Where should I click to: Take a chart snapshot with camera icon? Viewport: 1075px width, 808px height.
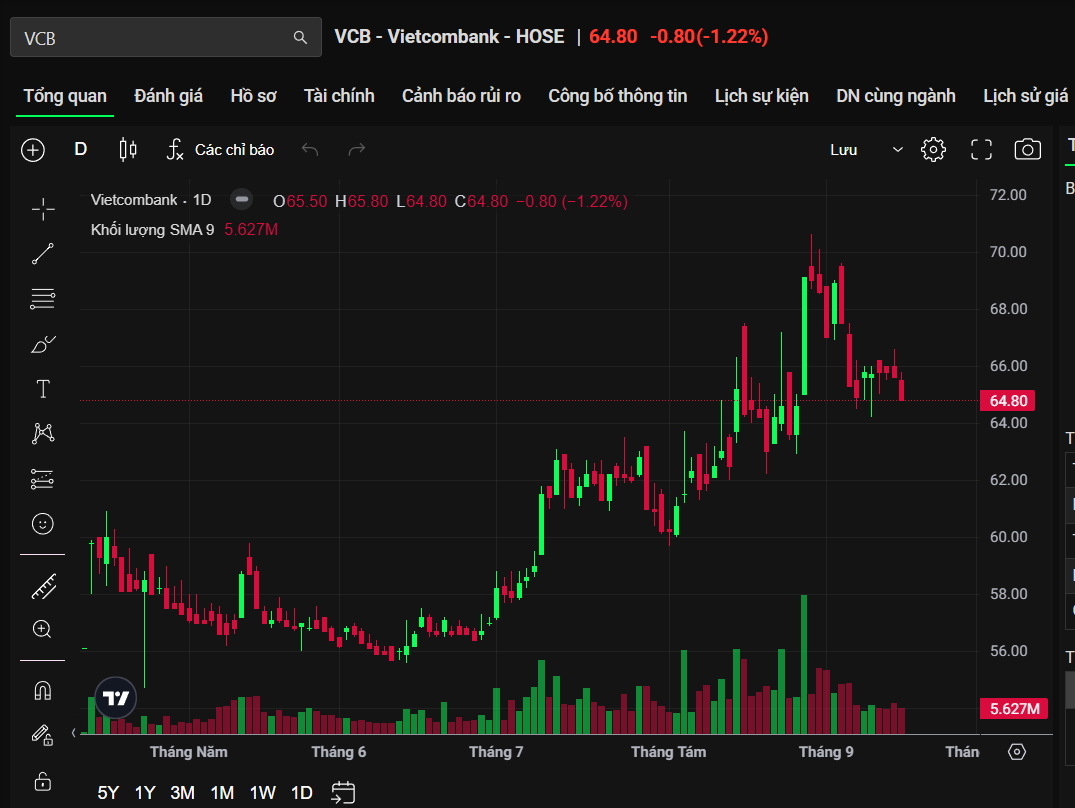coord(1027,149)
